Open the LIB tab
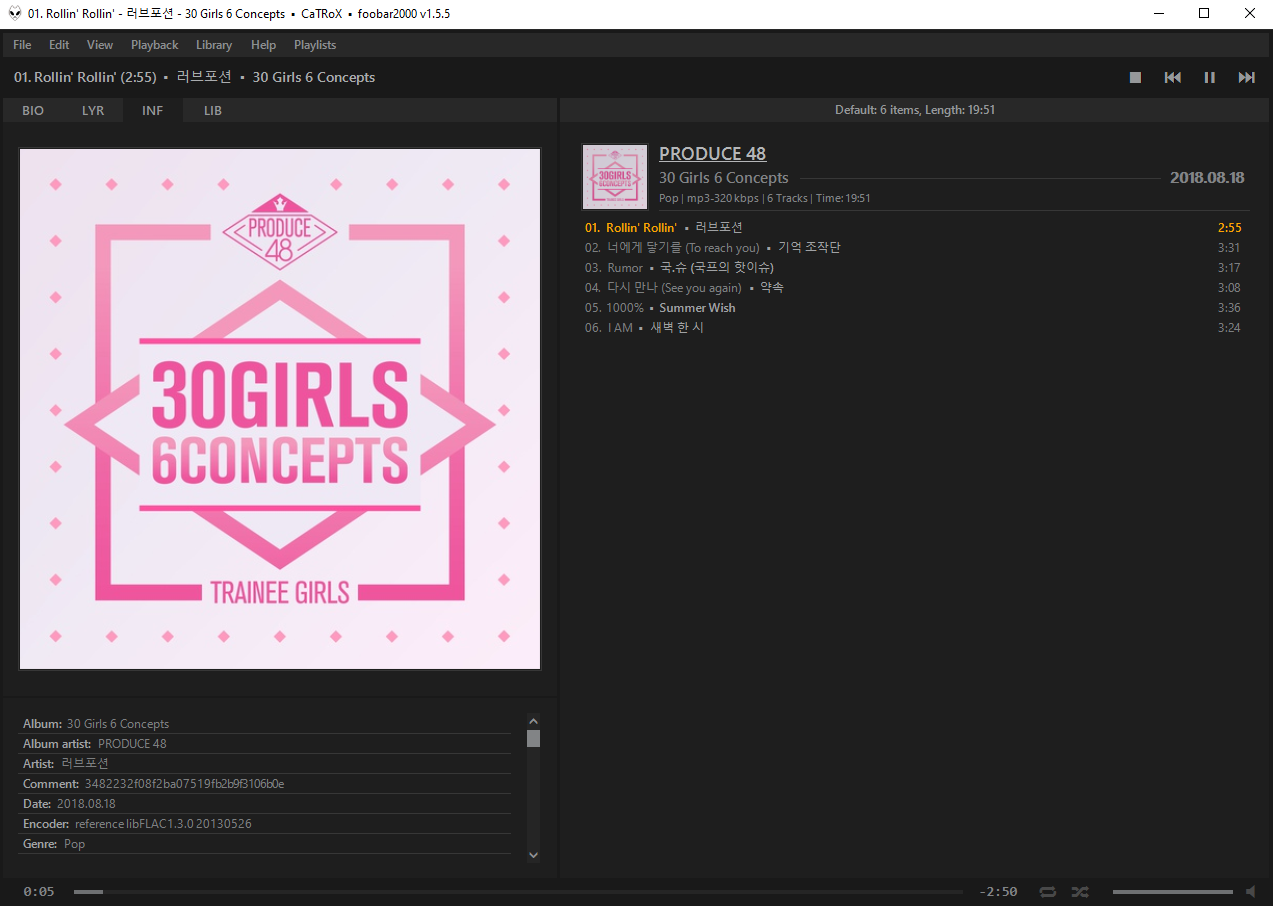 coord(213,110)
